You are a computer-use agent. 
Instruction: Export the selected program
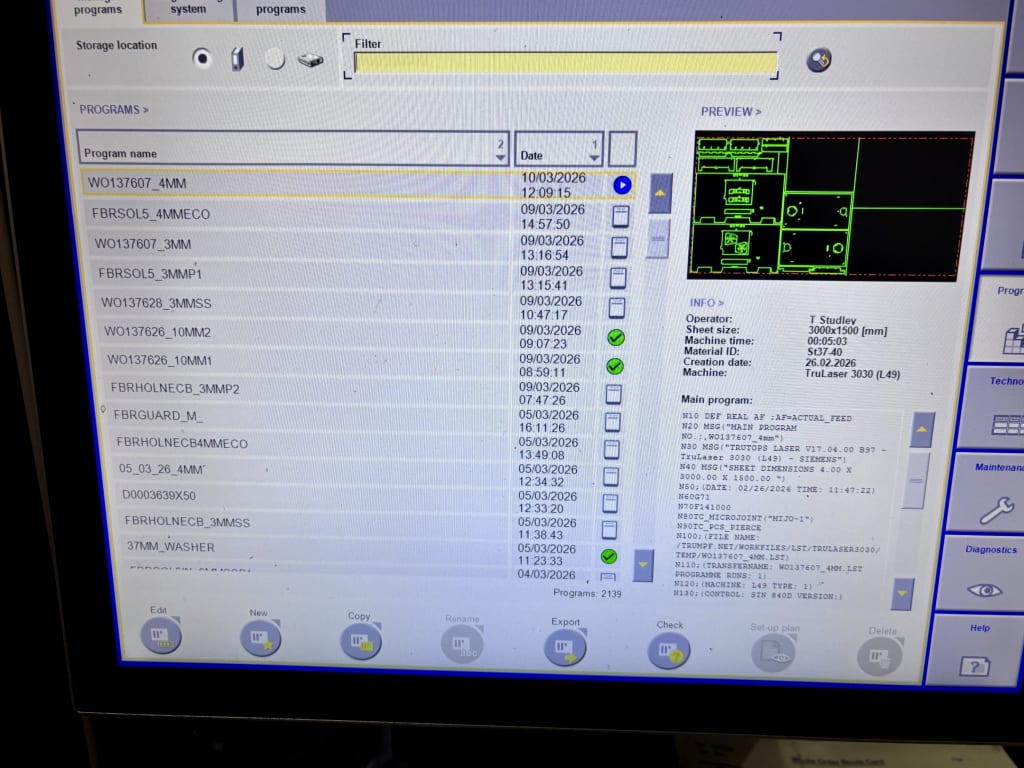pos(565,647)
